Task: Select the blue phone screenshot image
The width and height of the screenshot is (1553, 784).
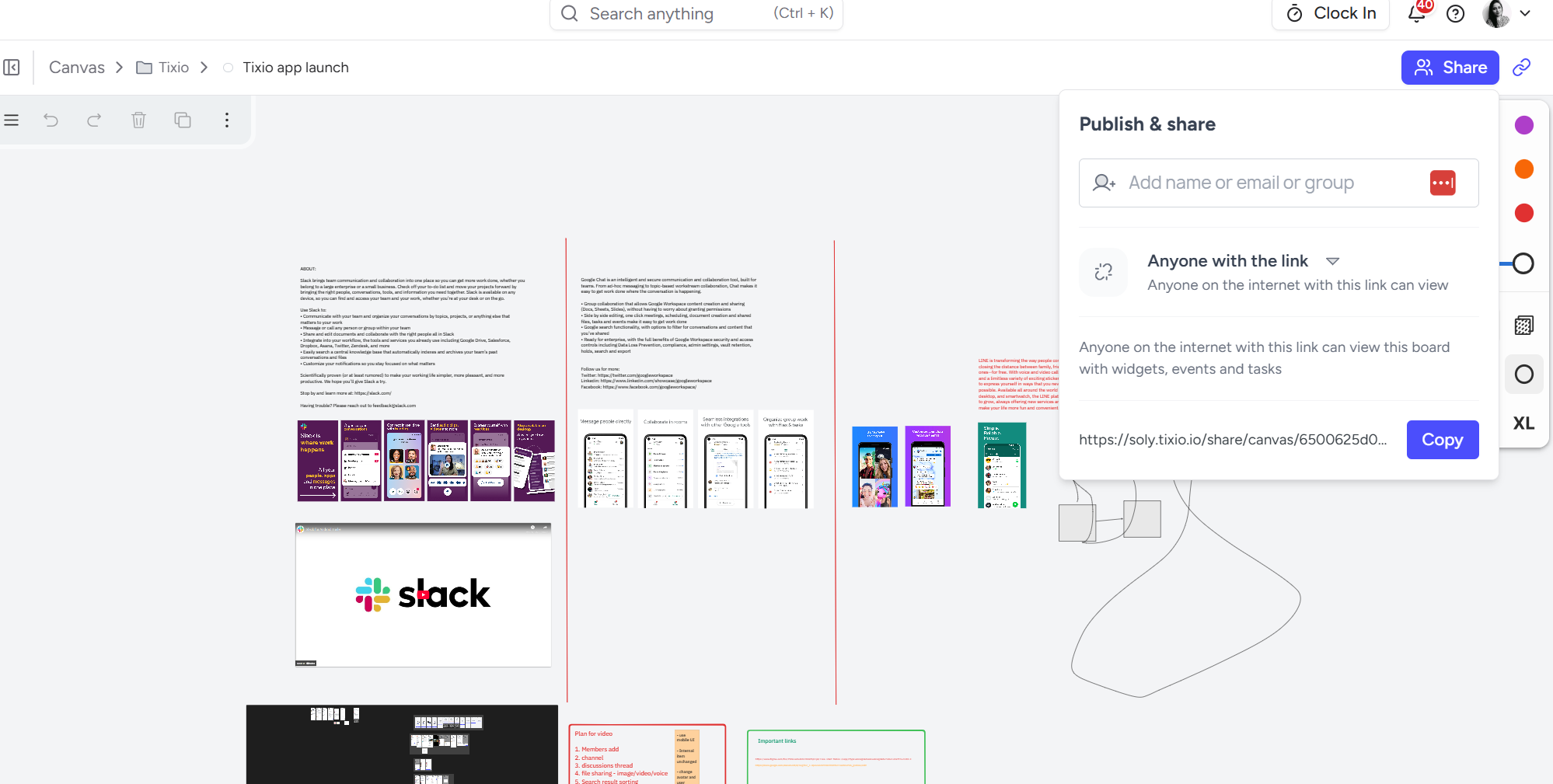Action: 874,466
